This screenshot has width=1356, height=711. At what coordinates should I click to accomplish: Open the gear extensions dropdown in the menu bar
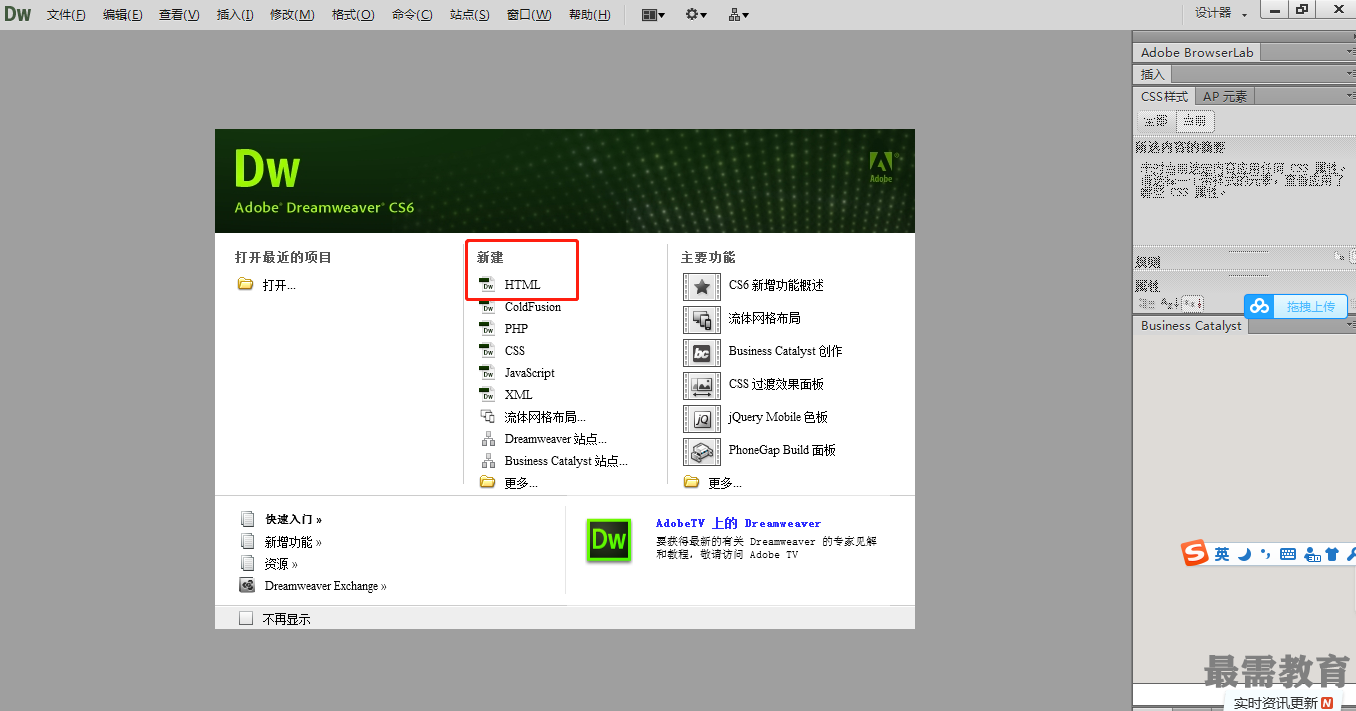[696, 15]
